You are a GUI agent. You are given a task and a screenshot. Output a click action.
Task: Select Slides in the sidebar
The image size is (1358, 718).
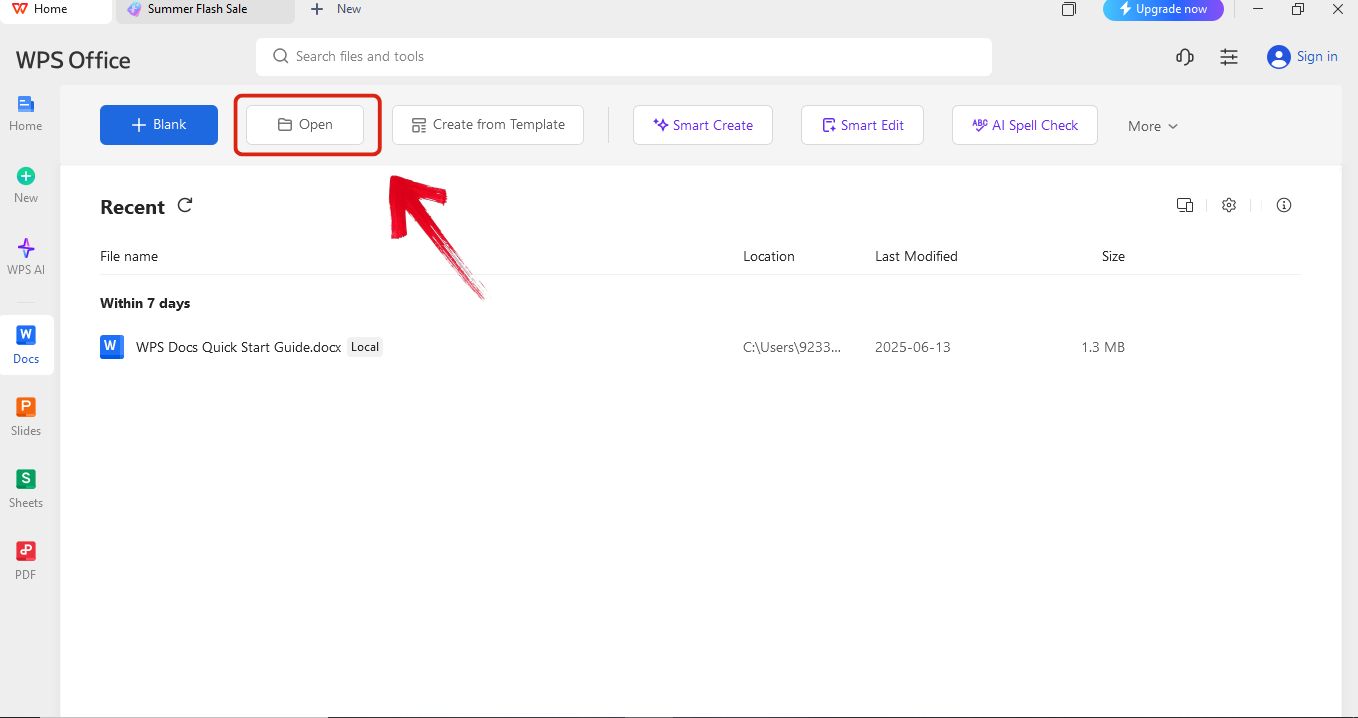[x=25, y=417]
